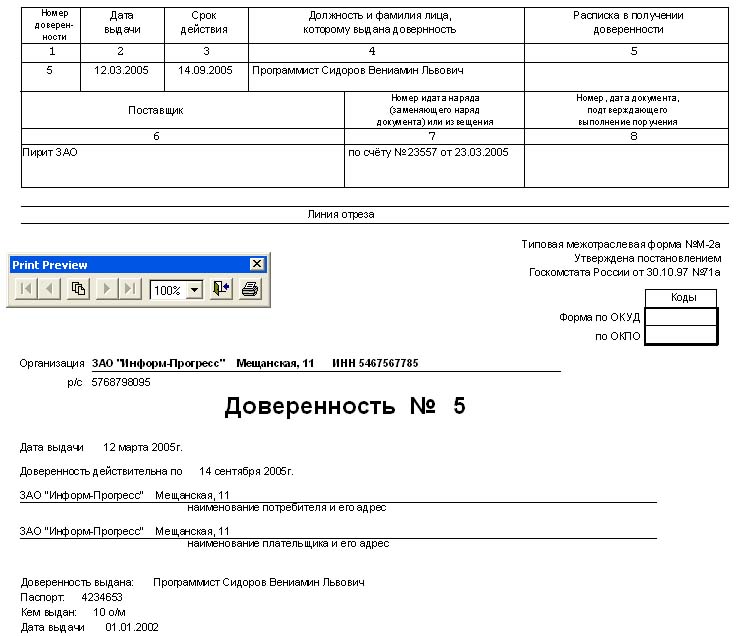
Task: Click 'Кем выдан' value '10 о/м'
Action: 109,612
